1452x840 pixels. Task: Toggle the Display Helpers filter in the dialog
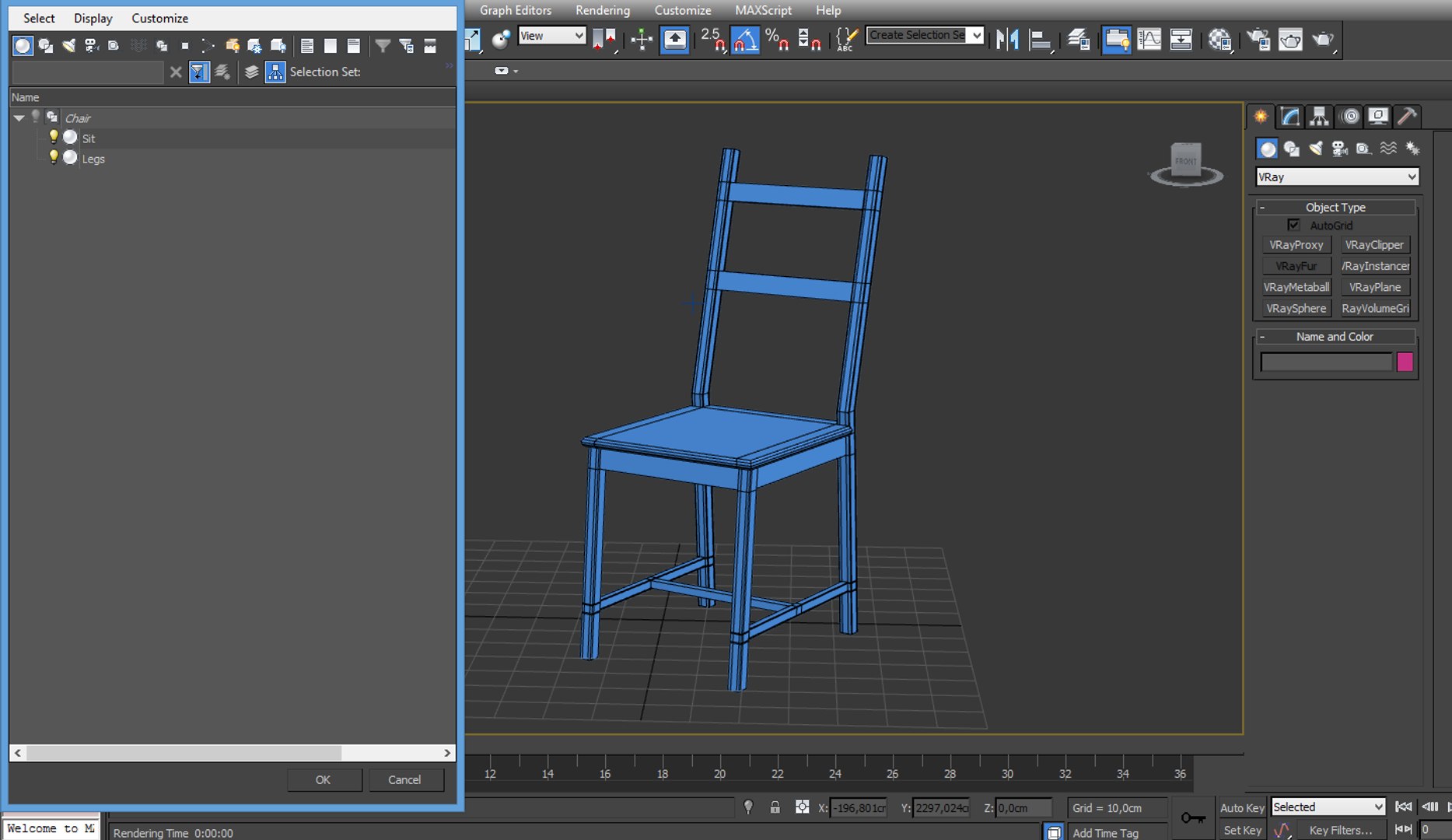coord(114,46)
